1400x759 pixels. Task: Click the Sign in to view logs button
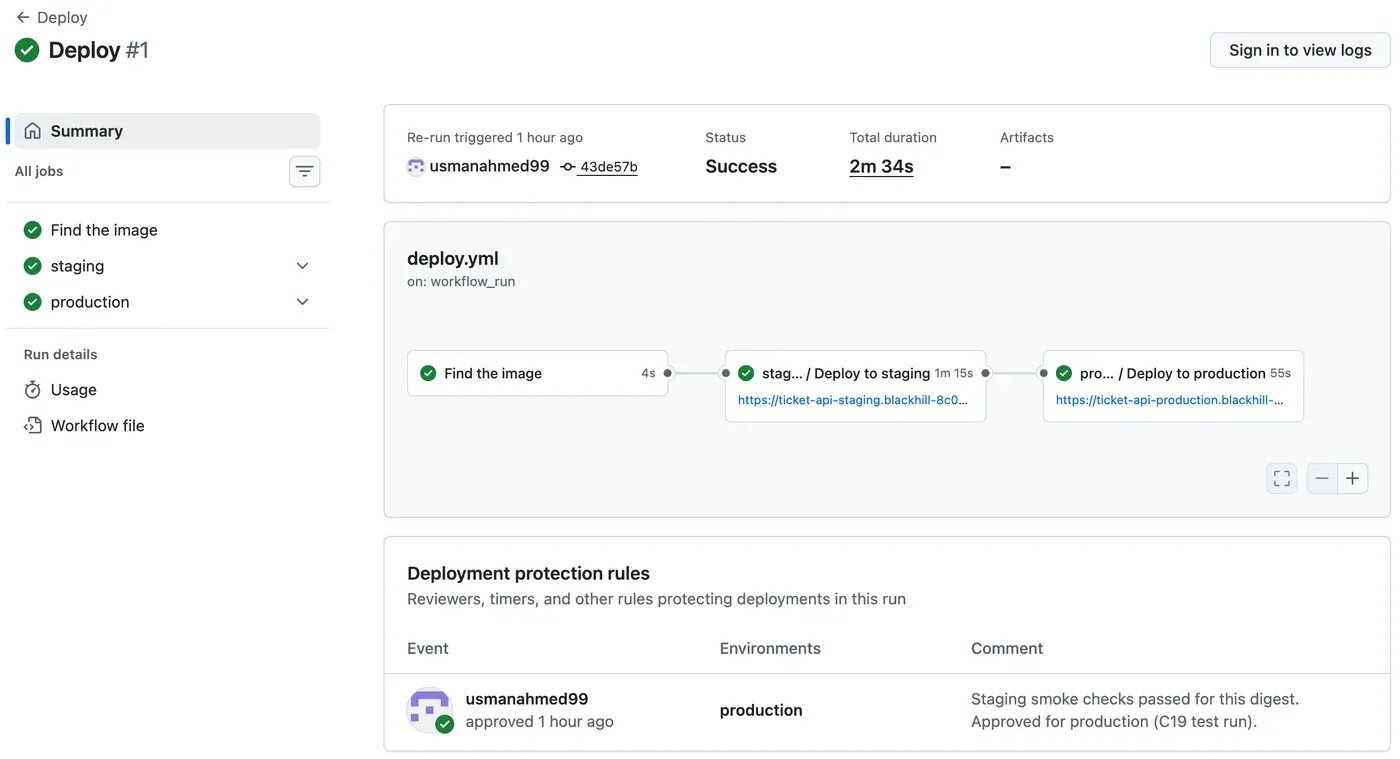(1300, 50)
